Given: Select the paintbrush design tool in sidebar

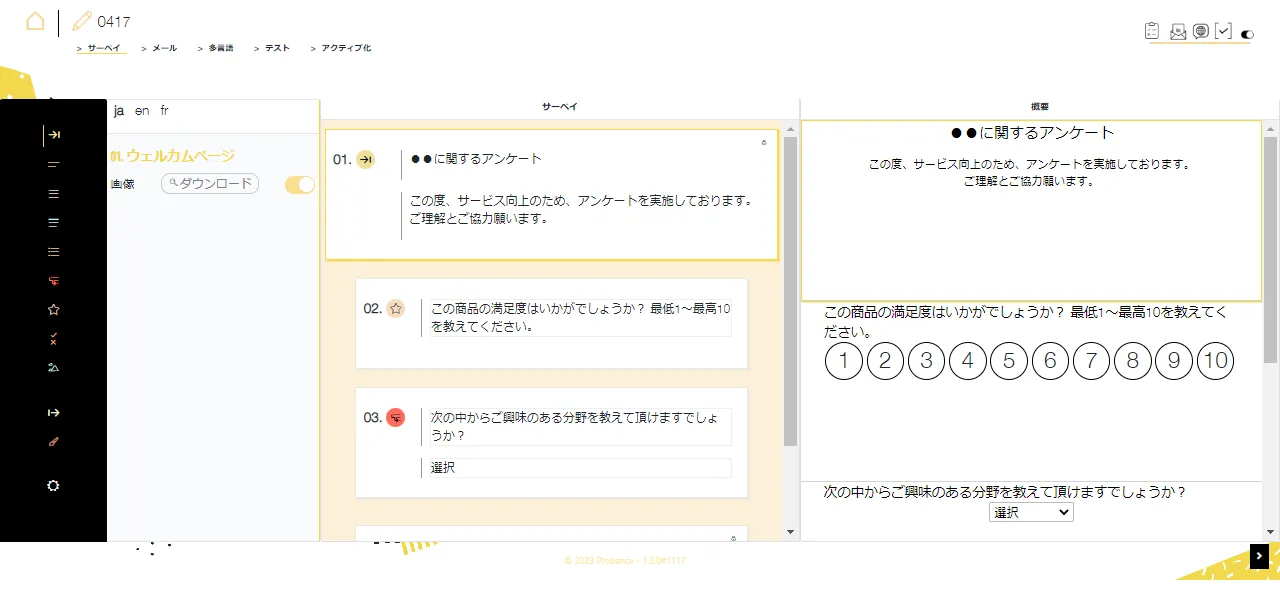Looking at the screenshot, I should click(54, 441).
